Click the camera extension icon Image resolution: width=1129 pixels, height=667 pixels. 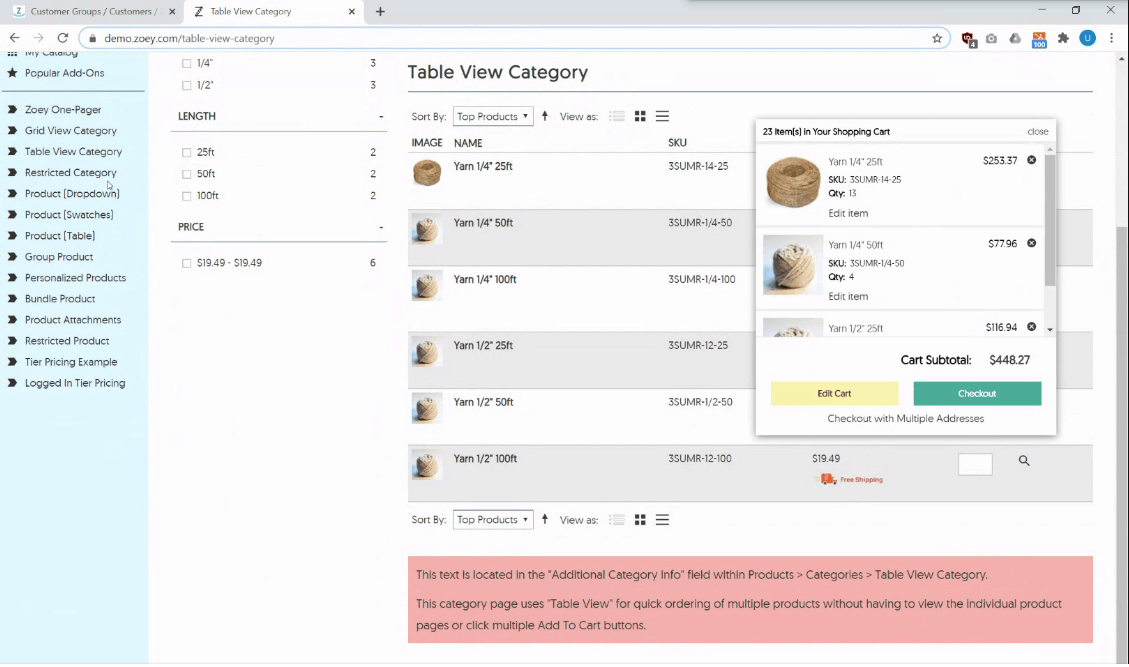click(x=991, y=38)
